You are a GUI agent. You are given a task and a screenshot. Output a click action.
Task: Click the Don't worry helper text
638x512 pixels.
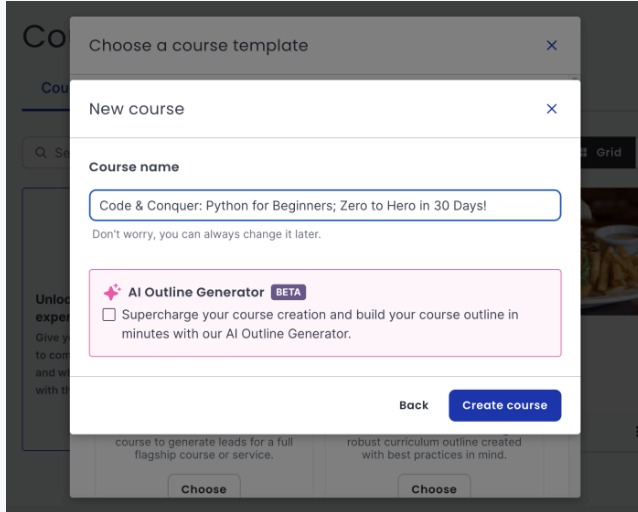(206, 234)
